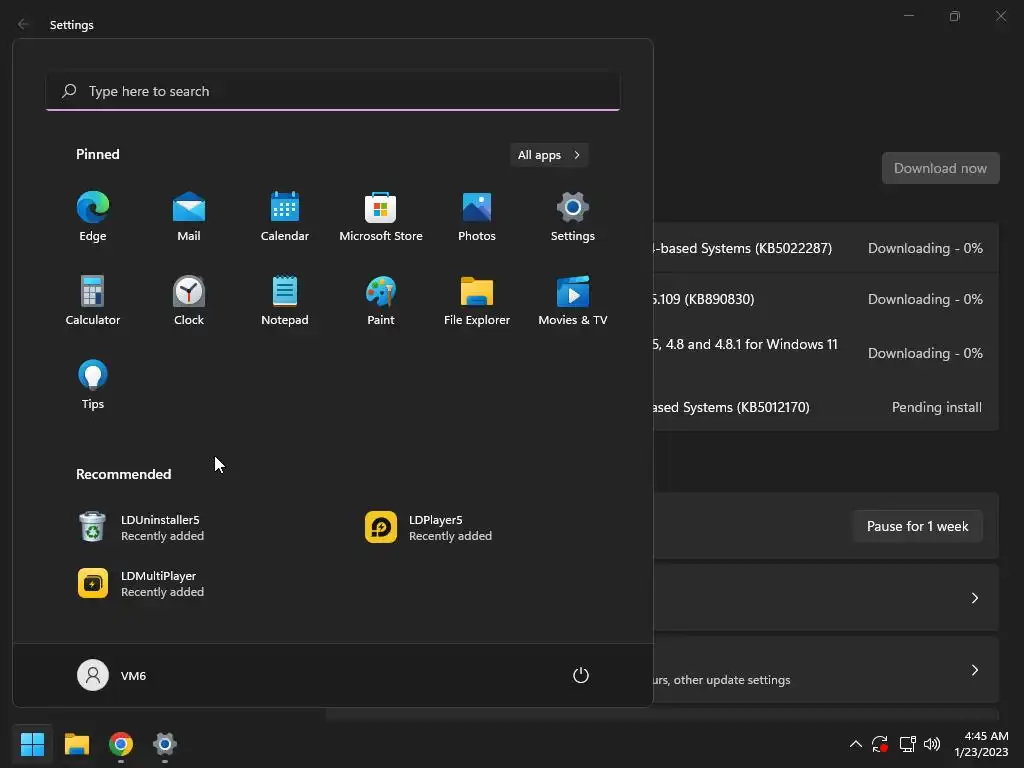Launch the Photos app

pos(477,217)
